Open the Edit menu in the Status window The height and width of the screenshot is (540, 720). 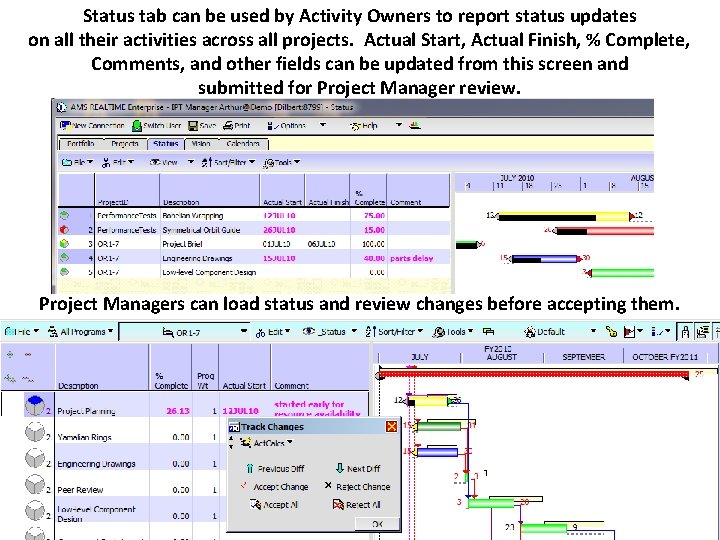[118, 162]
